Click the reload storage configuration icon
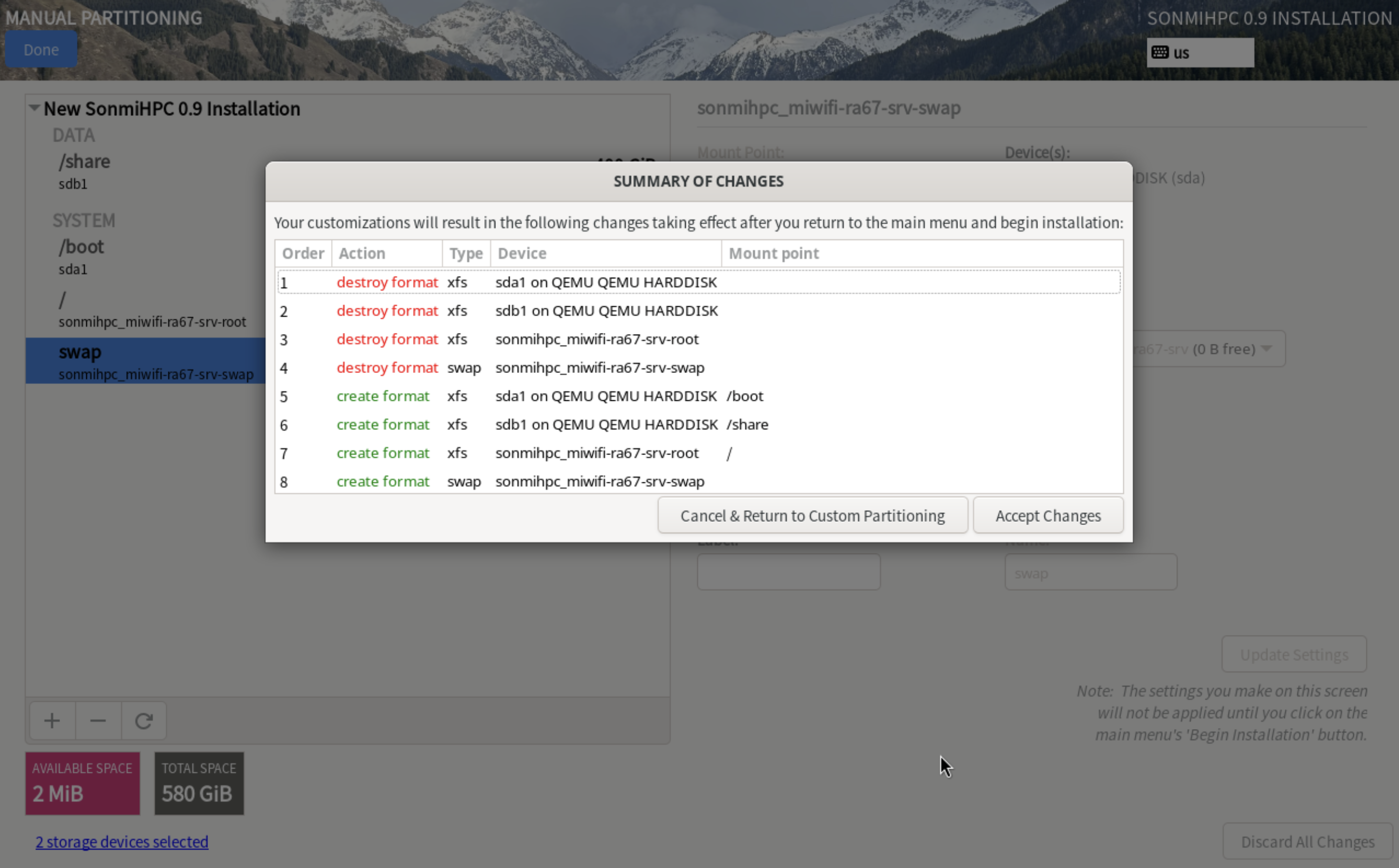The image size is (1399, 868). (144, 721)
